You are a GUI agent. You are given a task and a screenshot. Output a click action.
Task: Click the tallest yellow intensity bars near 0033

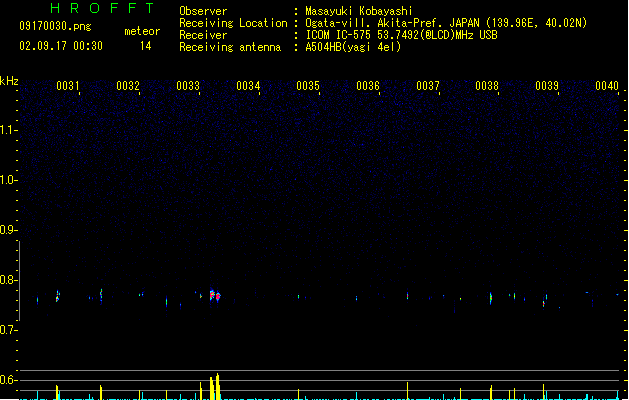215,387
